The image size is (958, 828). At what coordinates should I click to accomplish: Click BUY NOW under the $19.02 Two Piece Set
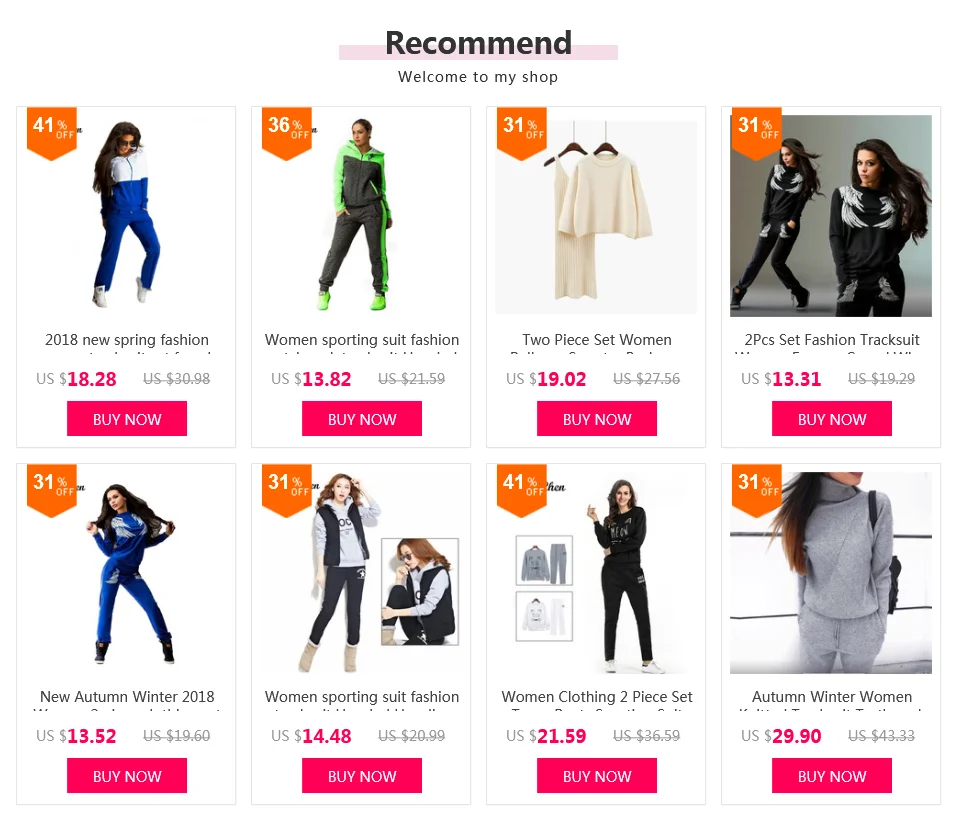pos(597,419)
